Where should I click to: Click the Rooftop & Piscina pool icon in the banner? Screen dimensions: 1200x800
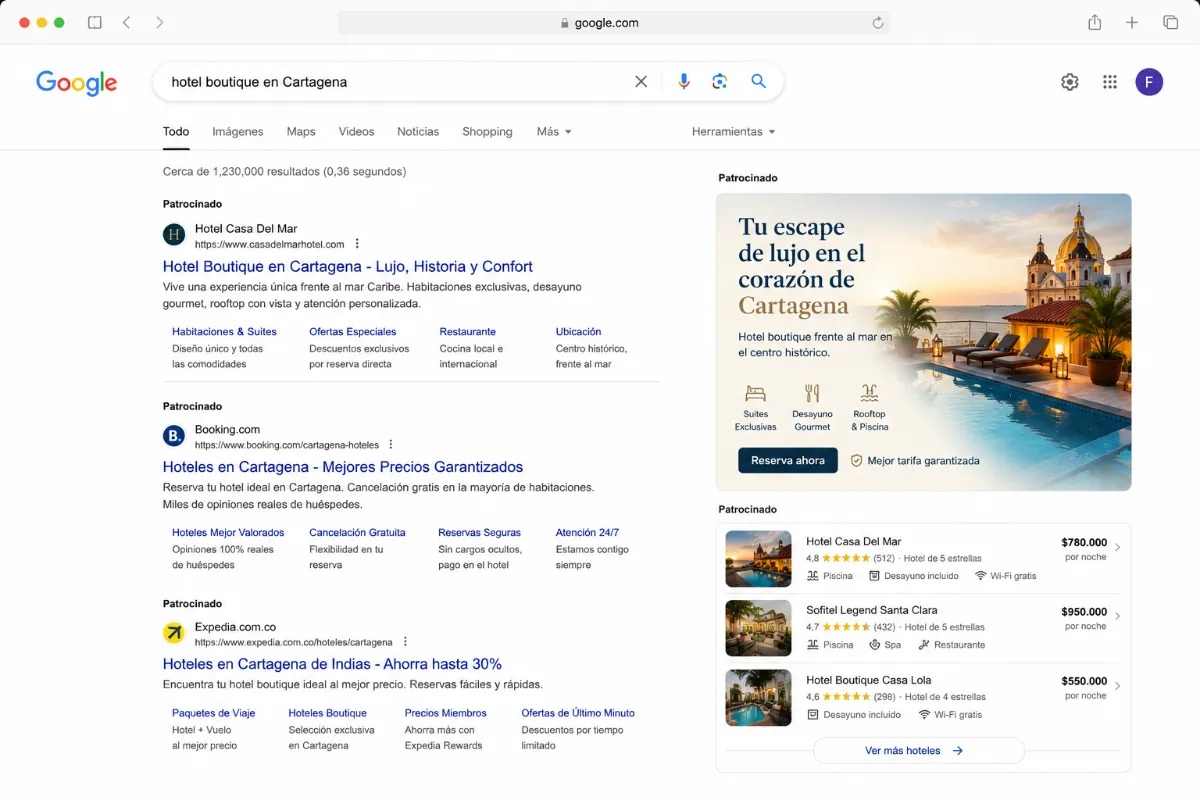[869, 393]
